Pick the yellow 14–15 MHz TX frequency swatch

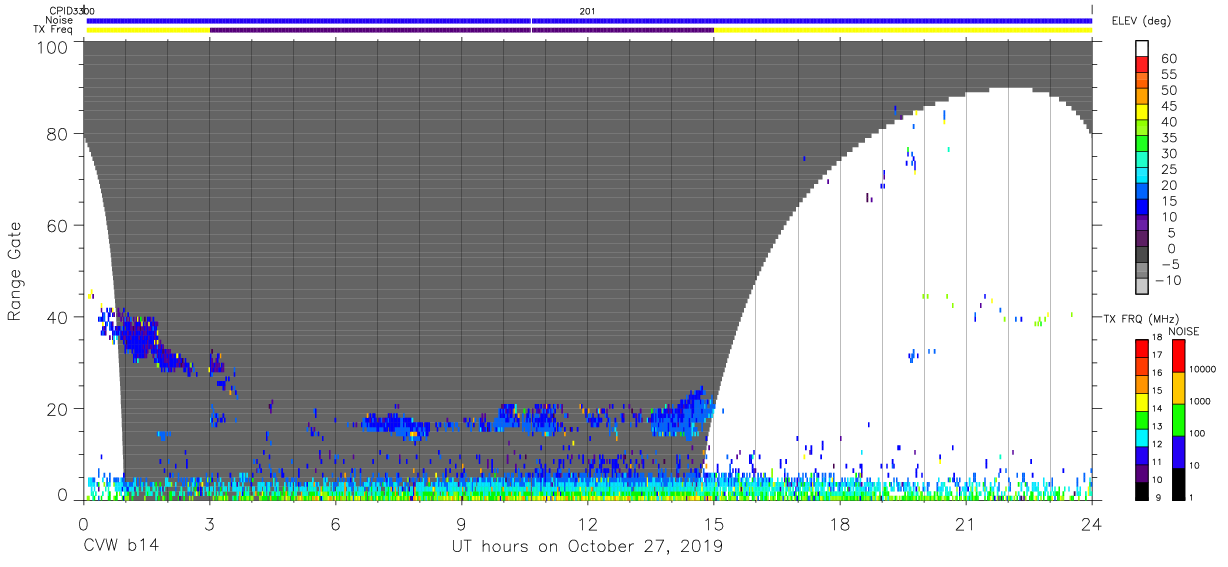pos(1141,401)
